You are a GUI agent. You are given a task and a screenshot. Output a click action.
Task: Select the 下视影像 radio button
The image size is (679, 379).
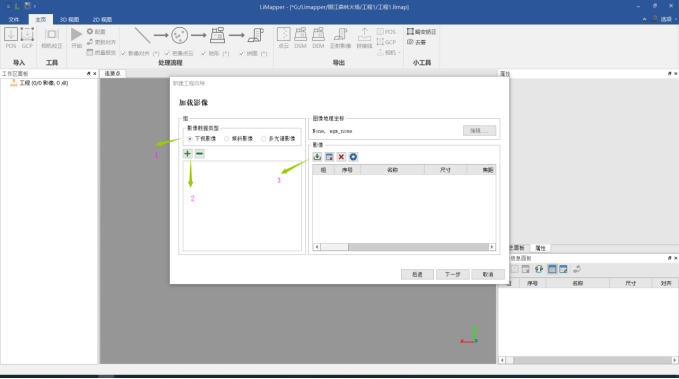click(190, 139)
